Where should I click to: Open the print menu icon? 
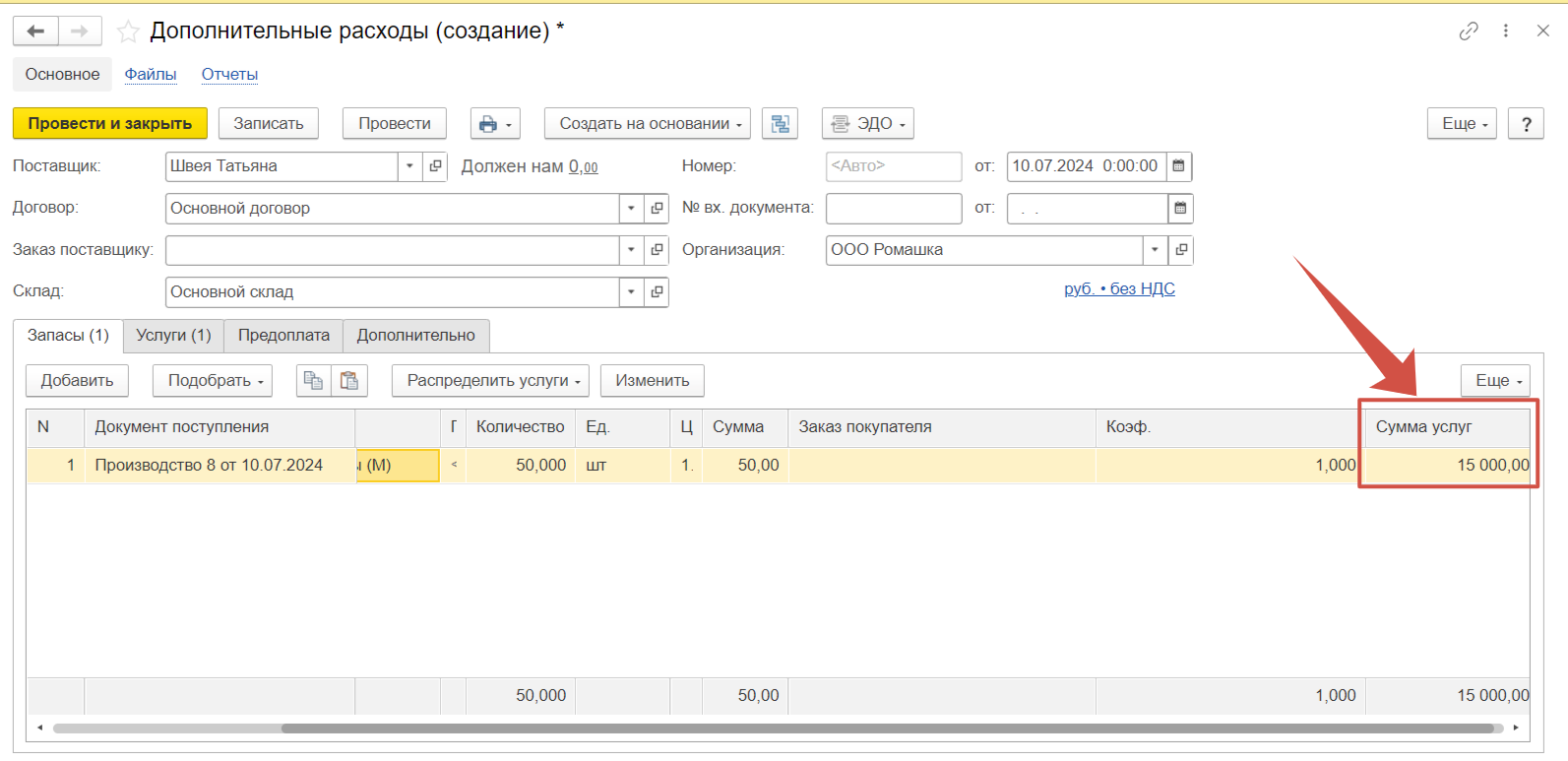coord(495,124)
